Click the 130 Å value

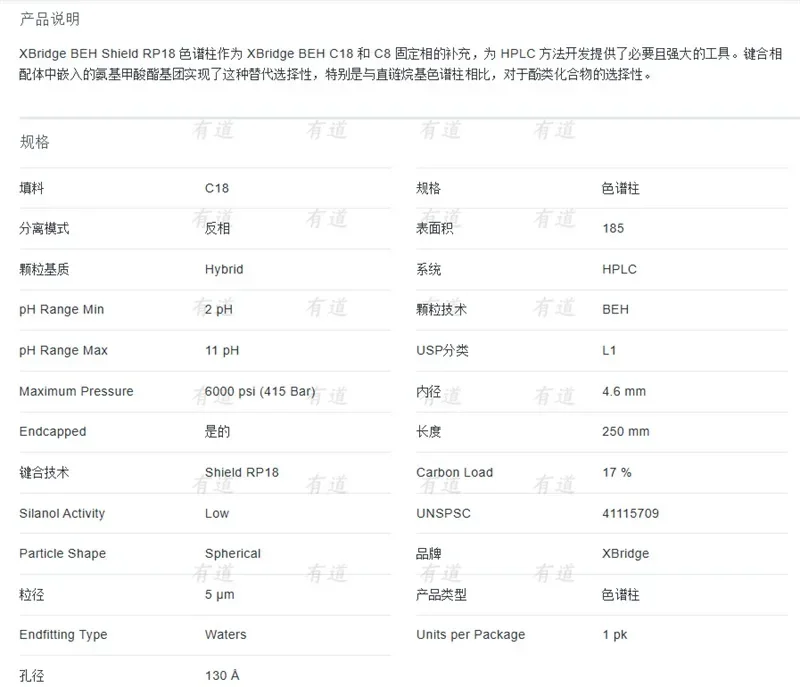pyautogui.click(x=222, y=675)
